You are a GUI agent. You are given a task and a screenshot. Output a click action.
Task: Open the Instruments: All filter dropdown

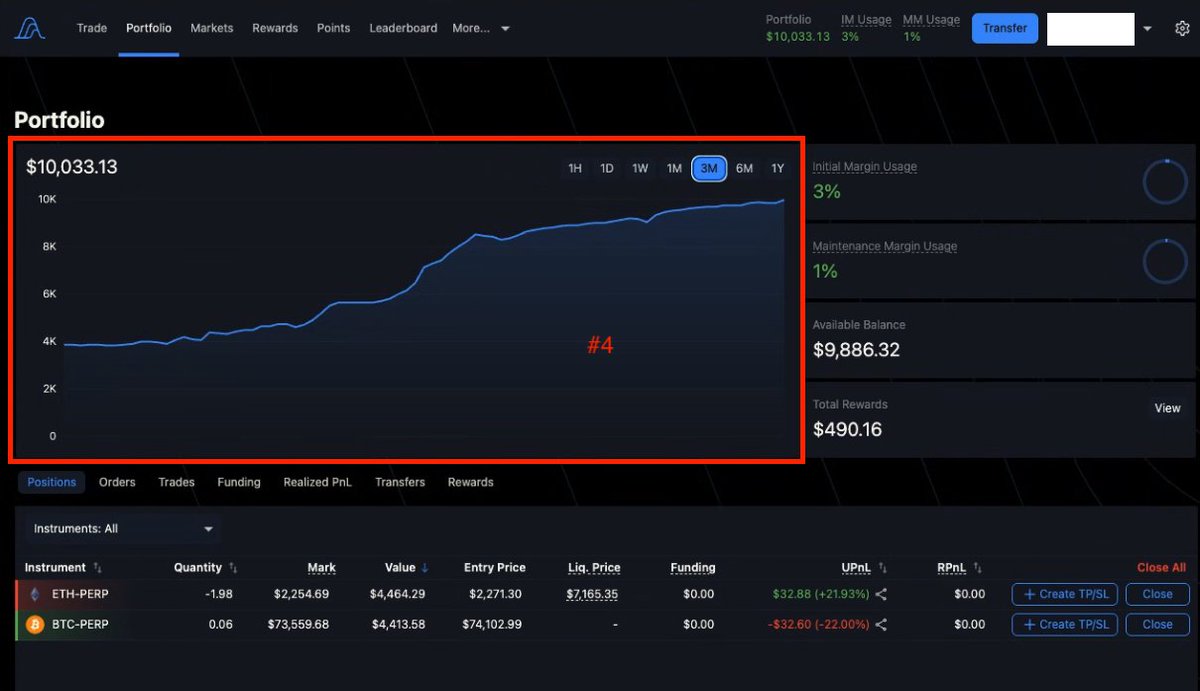[123, 528]
